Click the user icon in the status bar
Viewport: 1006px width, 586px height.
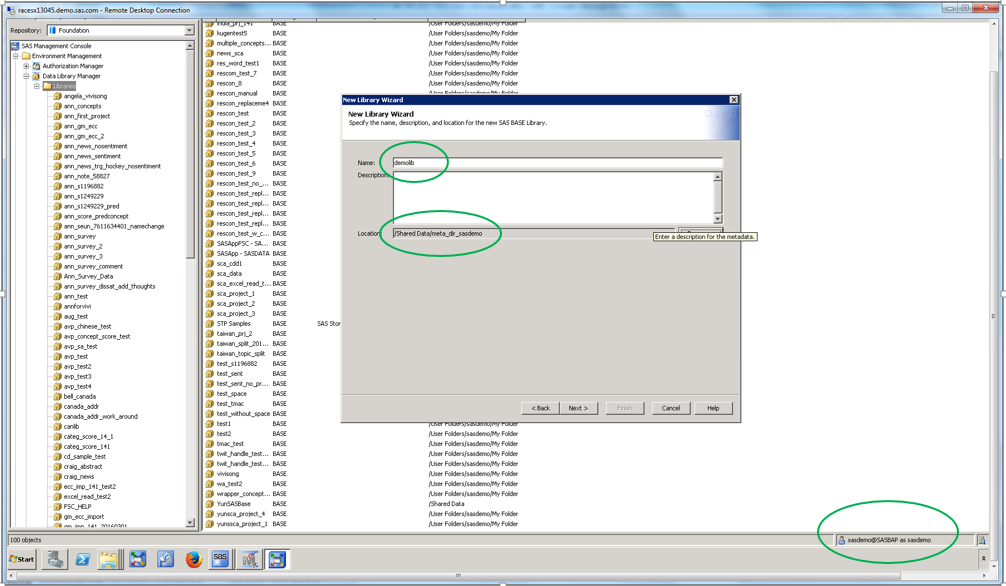tap(842, 540)
